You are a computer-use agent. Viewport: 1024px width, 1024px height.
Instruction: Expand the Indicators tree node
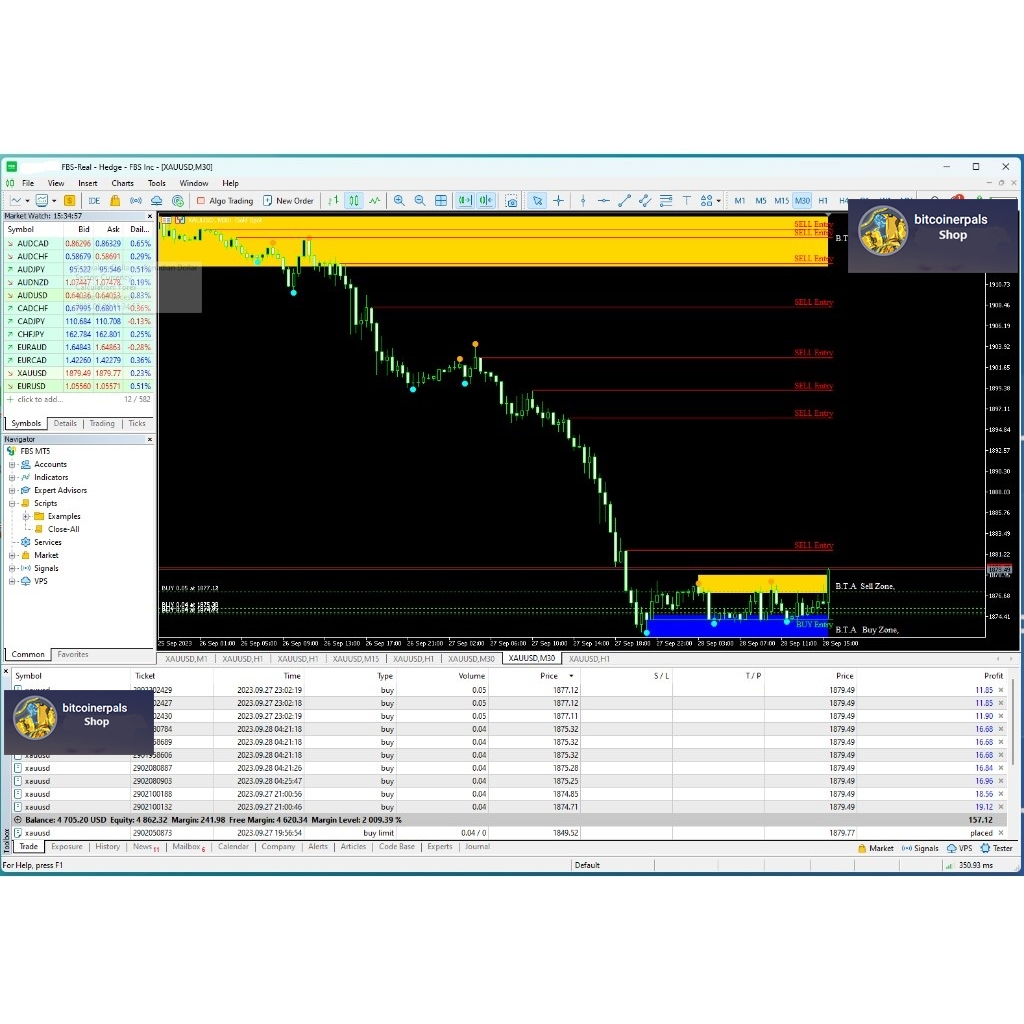coord(13,478)
